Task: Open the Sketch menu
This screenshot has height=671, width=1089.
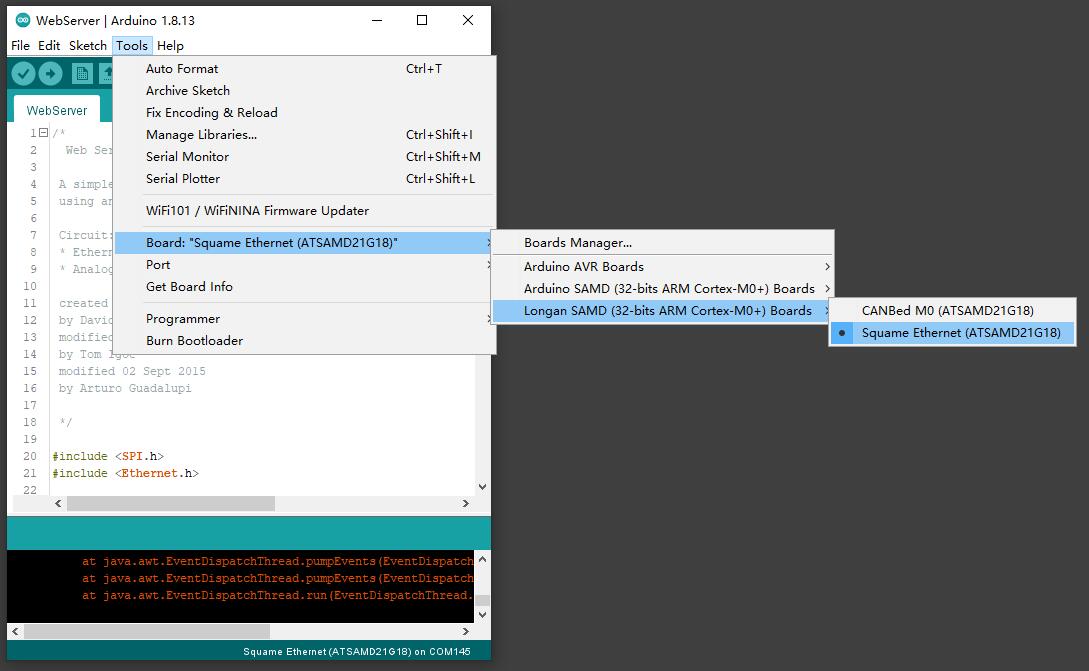Action: 88,45
